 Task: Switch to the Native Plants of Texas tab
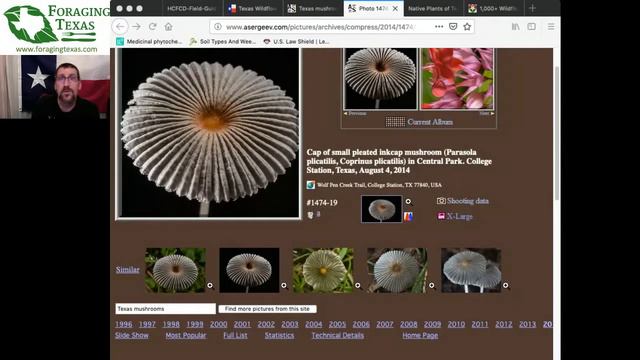[433, 8]
